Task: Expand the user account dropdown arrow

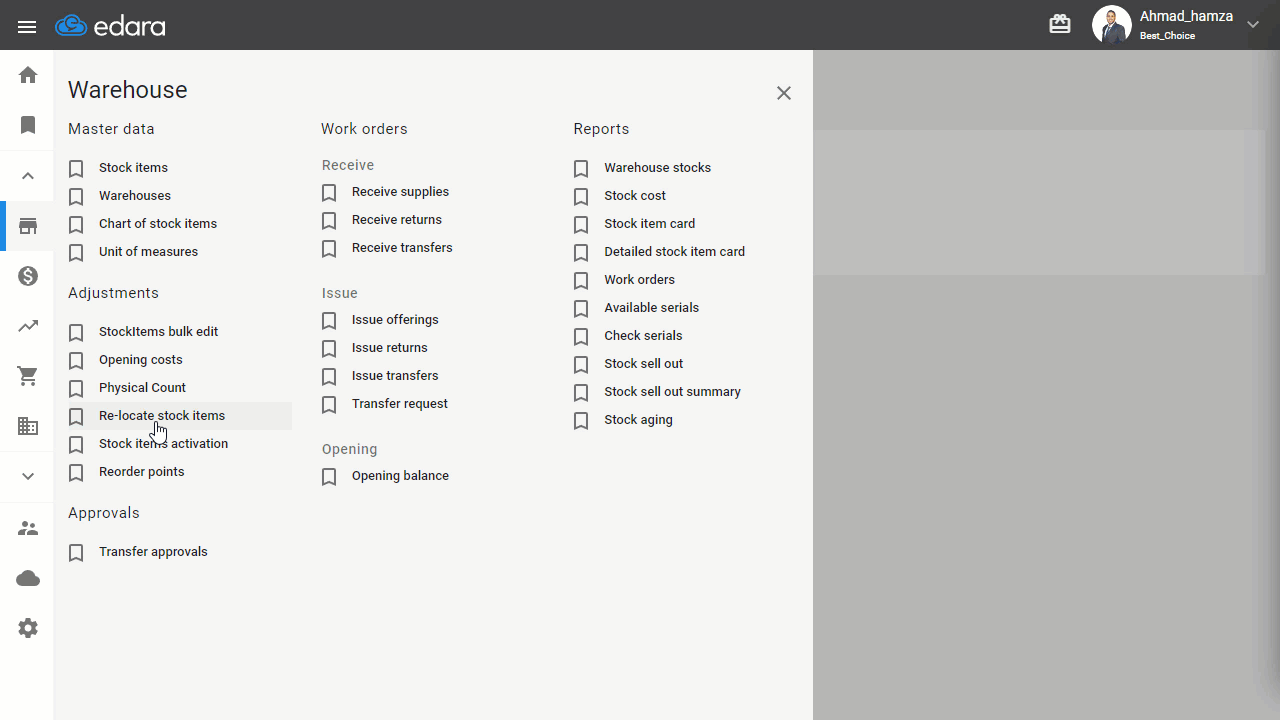Action: [1253, 25]
